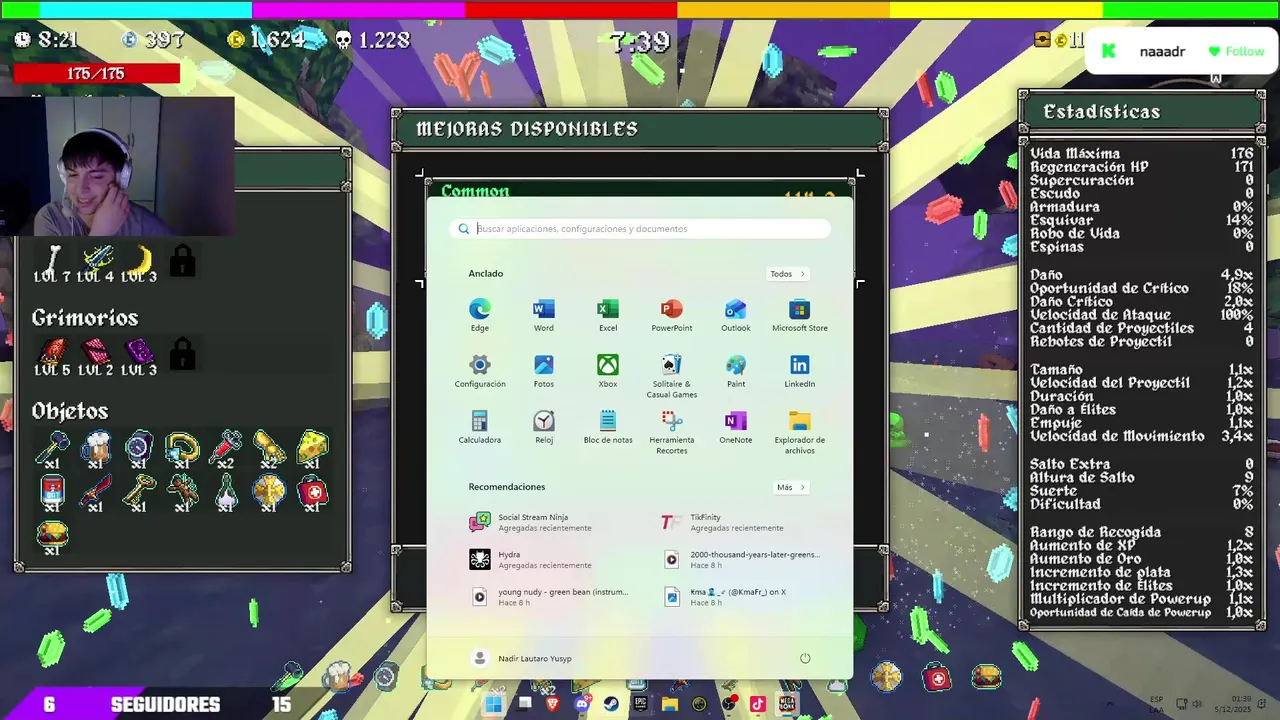Open the TikTok taskbar icon
The width and height of the screenshot is (1280, 720).
click(758, 704)
